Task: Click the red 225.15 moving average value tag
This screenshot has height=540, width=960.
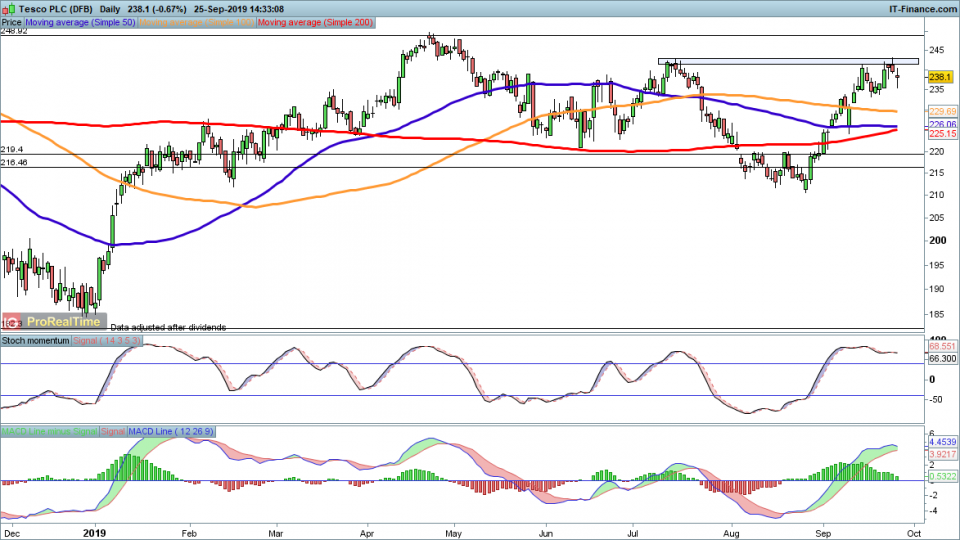Action: [x=943, y=133]
